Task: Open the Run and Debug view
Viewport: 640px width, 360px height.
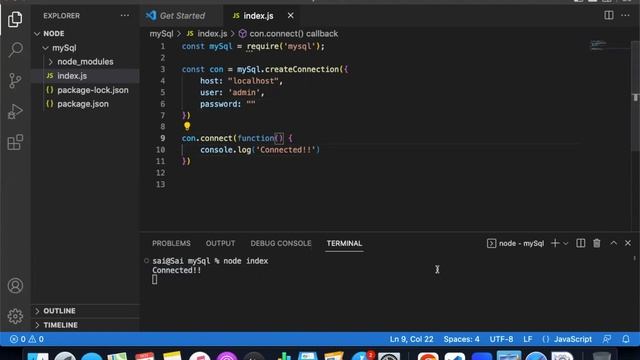Action: click(x=15, y=111)
